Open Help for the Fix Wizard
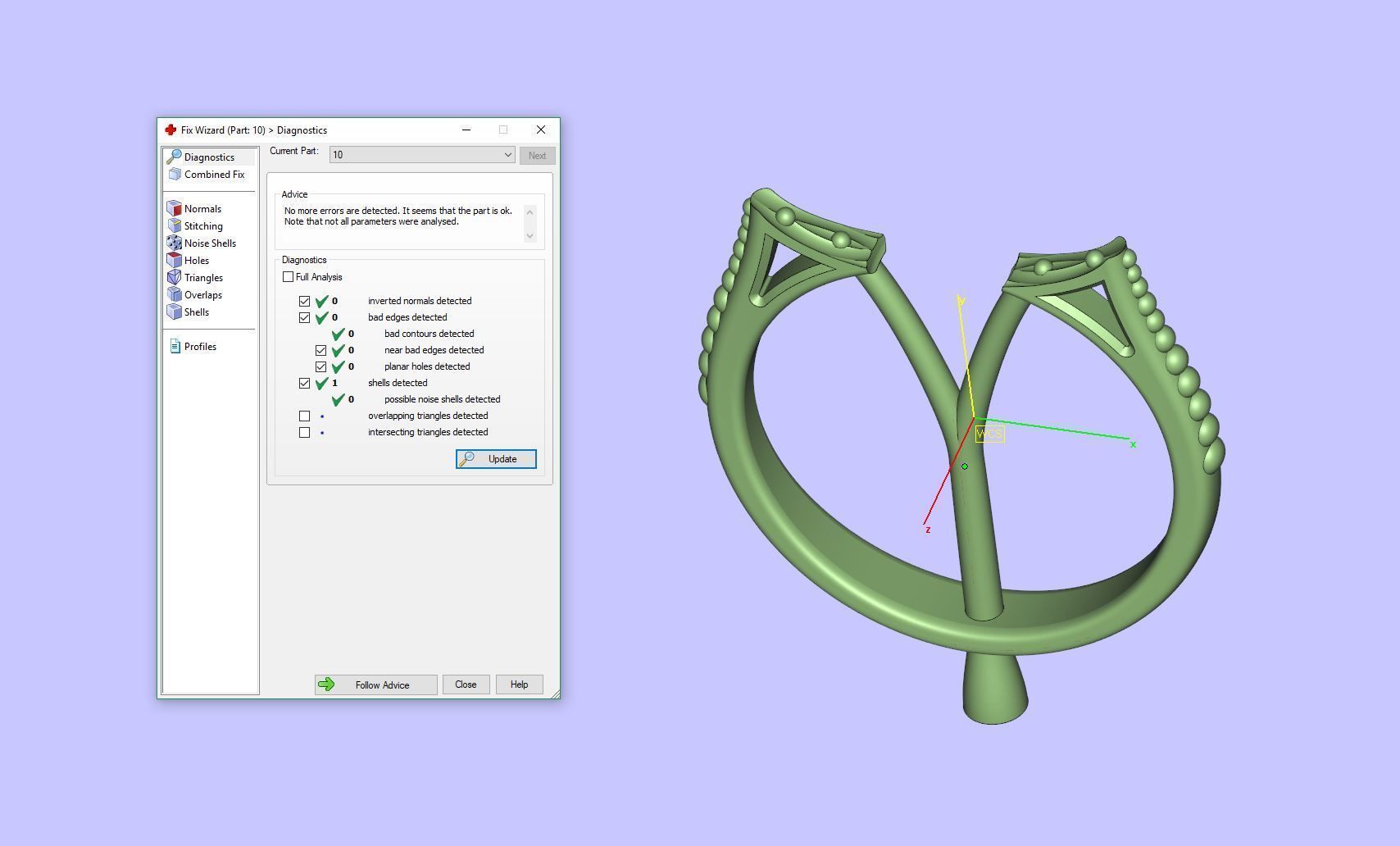 (519, 685)
